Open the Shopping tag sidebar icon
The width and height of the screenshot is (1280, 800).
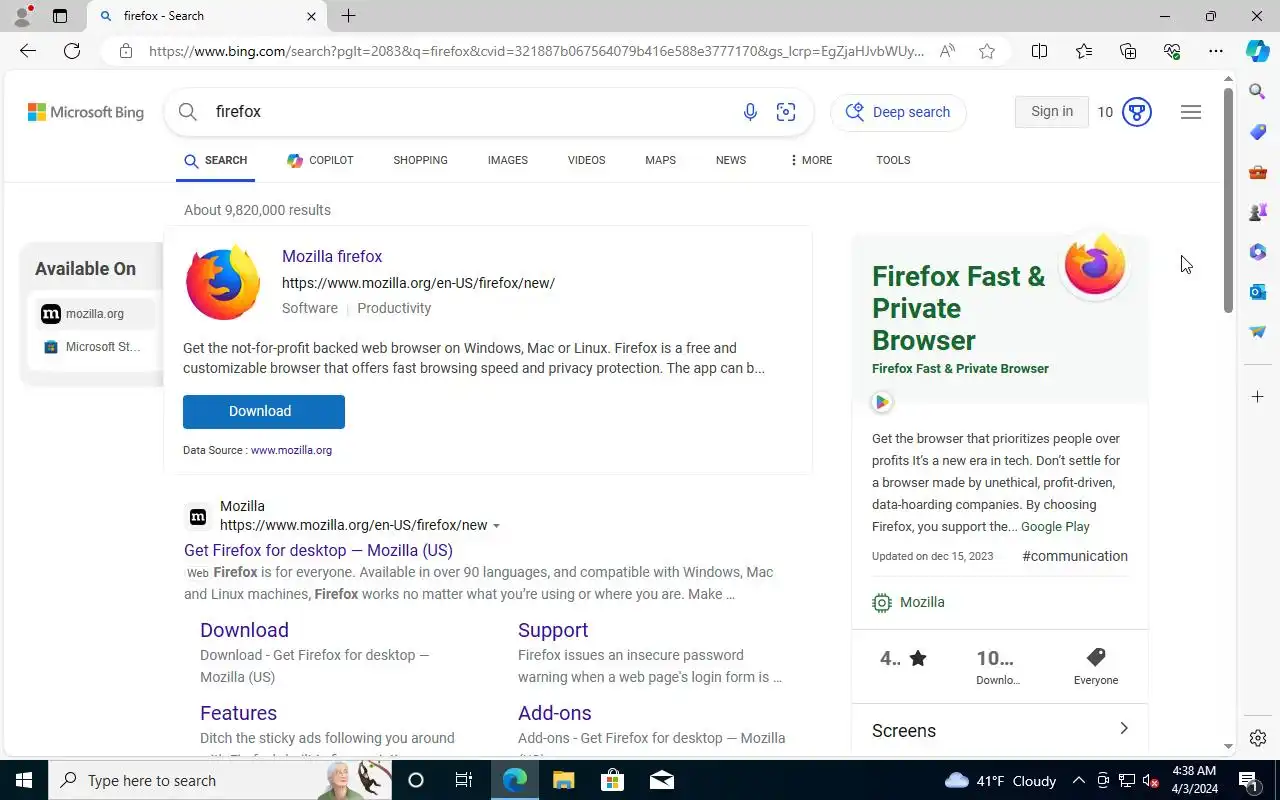click(x=1258, y=132)
